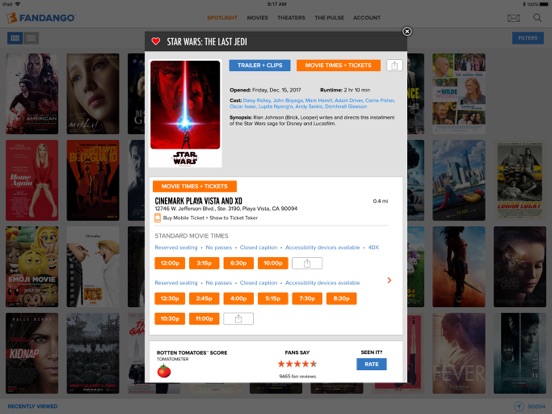
Task: Open search with the magnifier icon
Action: tap(537, 18)
